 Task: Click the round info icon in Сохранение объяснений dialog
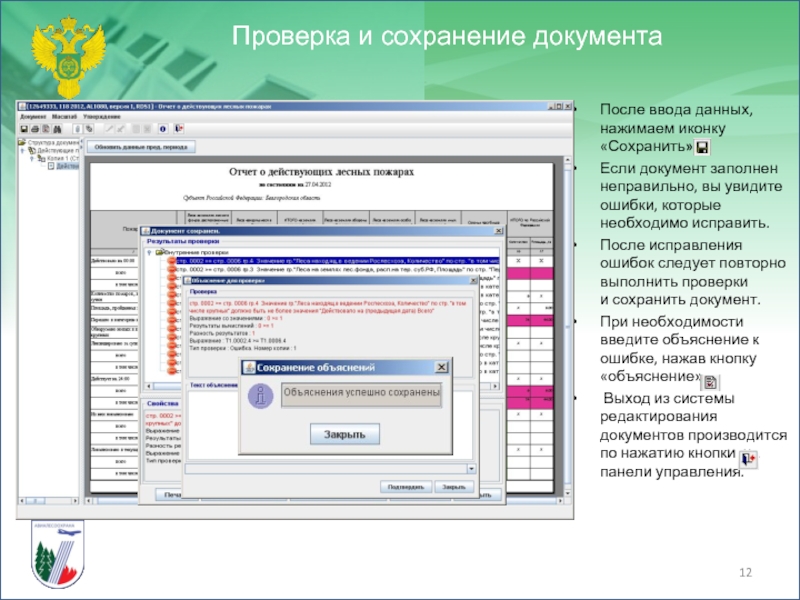(260, 395)
